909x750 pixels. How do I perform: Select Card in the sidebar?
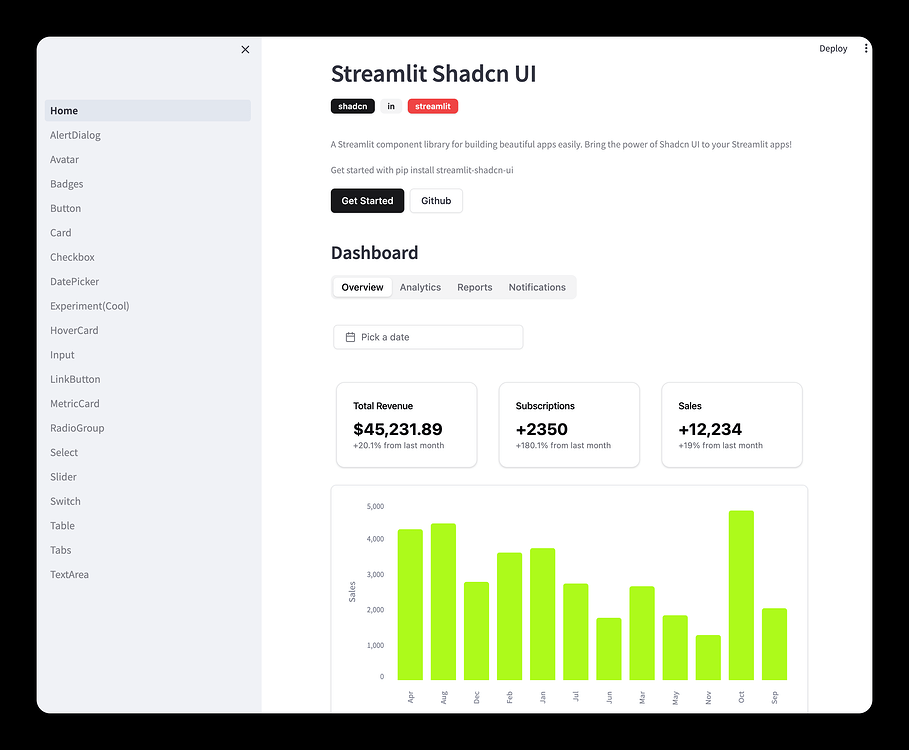click(148, 232)
